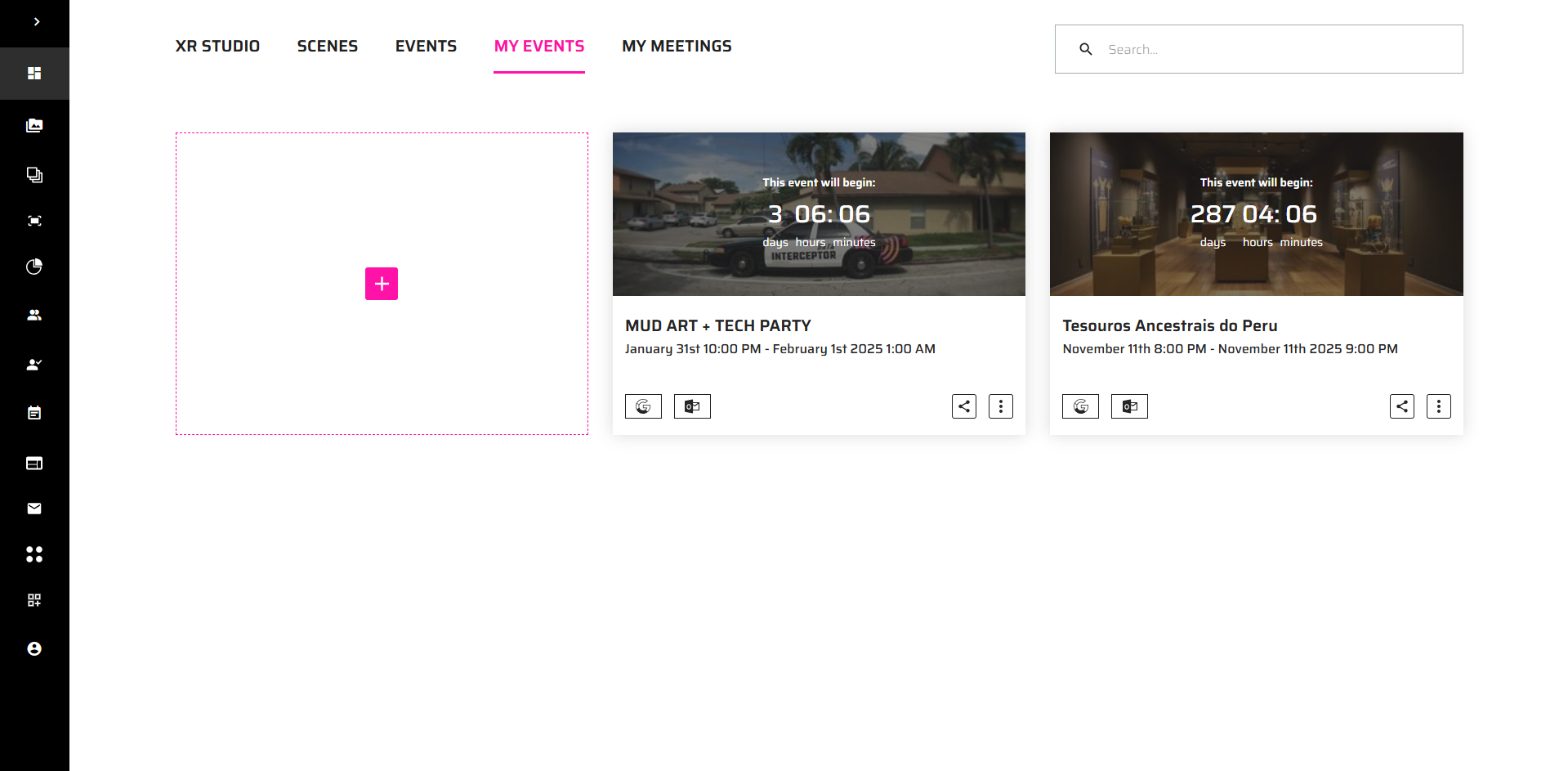1568x771 pixels.
Task: Select the MY EVENTS tab
Action: click(539, 47)
